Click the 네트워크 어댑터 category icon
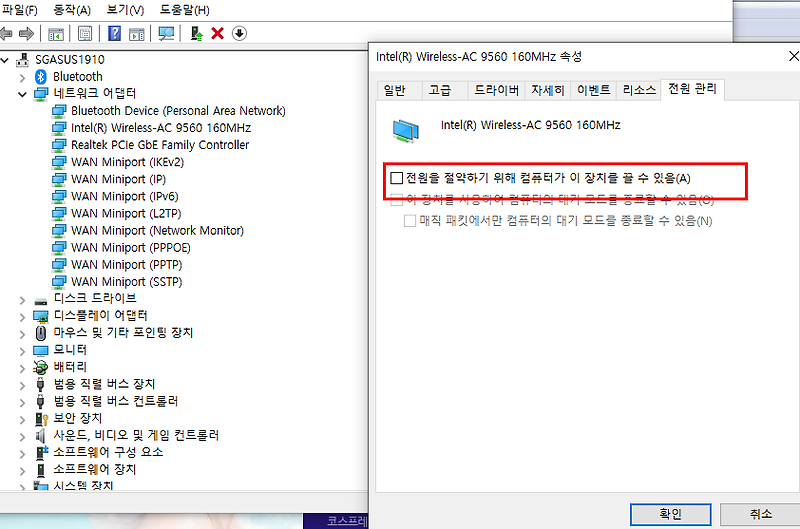 coord(41,94)
